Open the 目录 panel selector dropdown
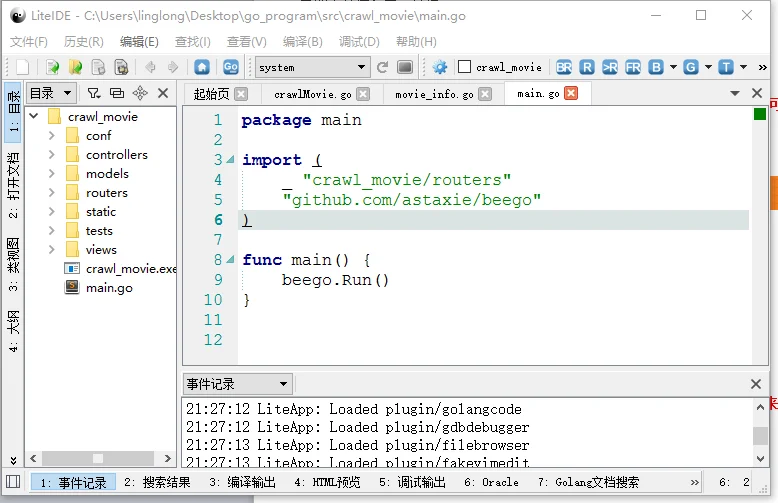The image size is (778, 503). [50, 93]
